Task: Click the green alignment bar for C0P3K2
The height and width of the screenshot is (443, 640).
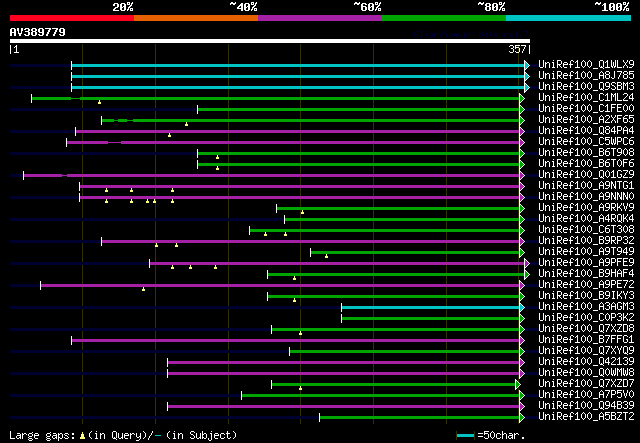Action: (x=430, y=318)
